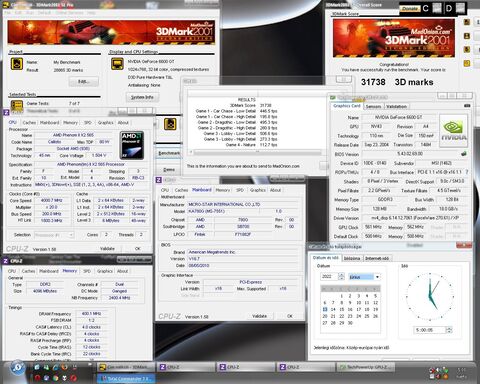Viewport: 480px width, 384px height.
Task: Click the Demo button in 3DMark
Action: coord(169,170)
